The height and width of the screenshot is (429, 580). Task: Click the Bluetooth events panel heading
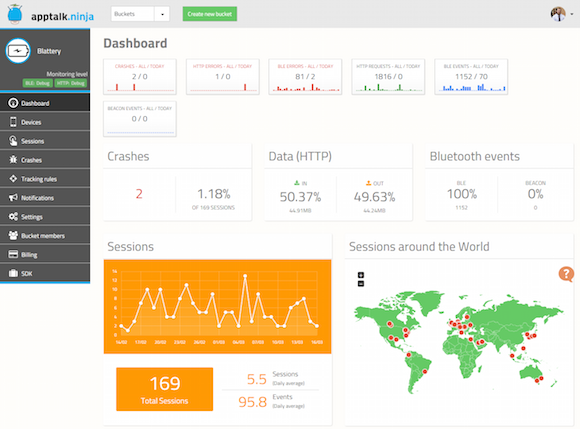[x=475, y=156]
